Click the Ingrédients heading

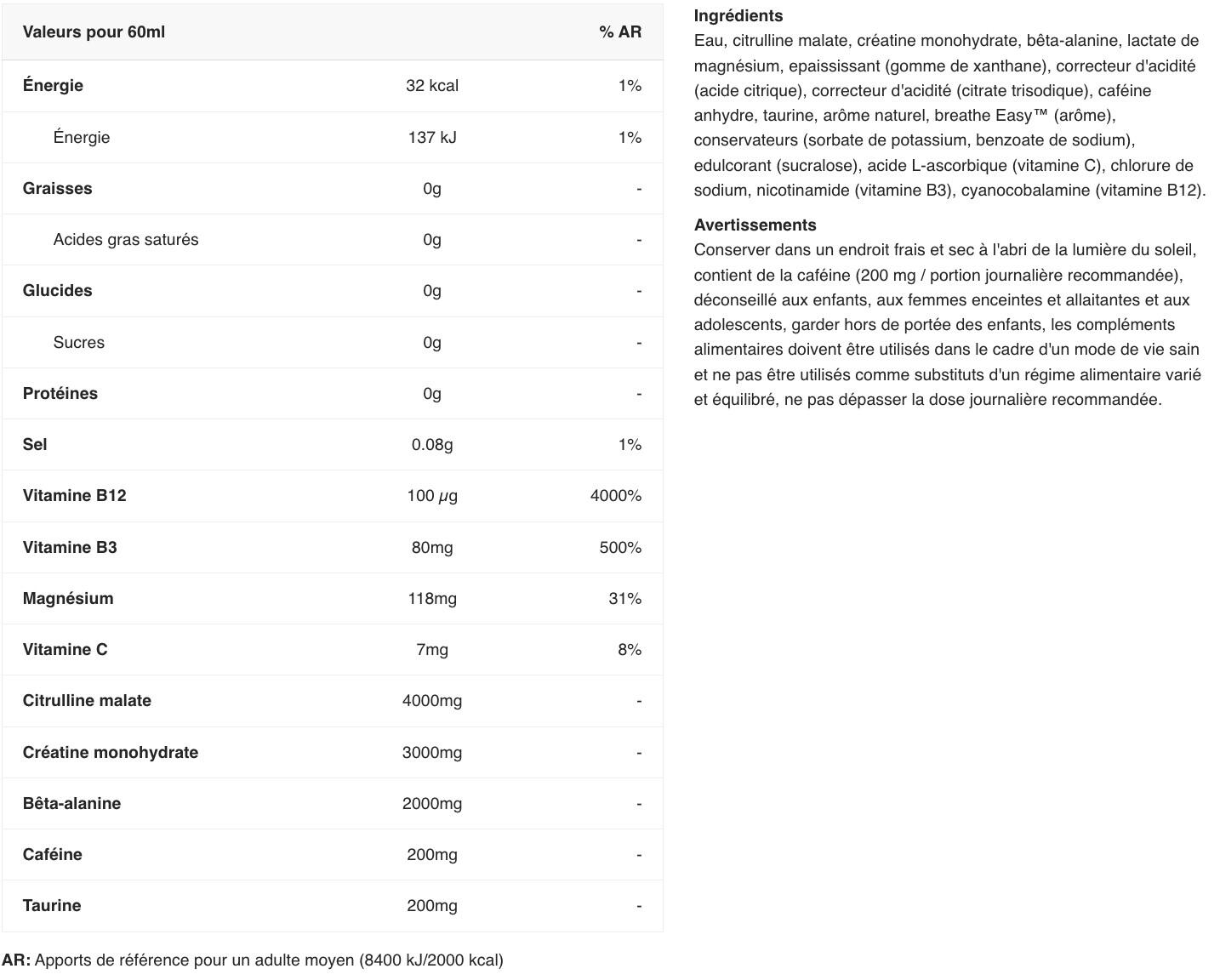[738, 16]
